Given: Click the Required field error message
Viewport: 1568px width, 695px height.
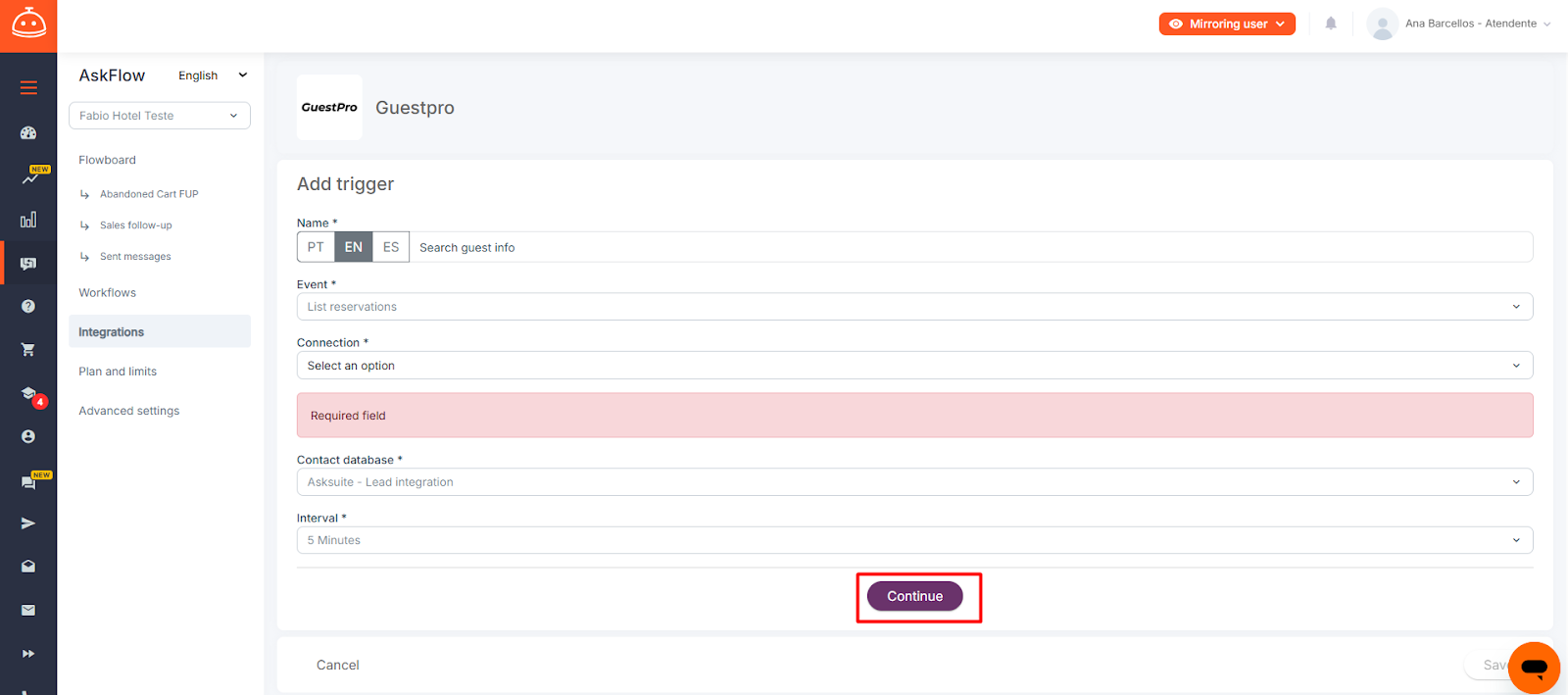Looking at the screenshot, I should pos(914,416).
